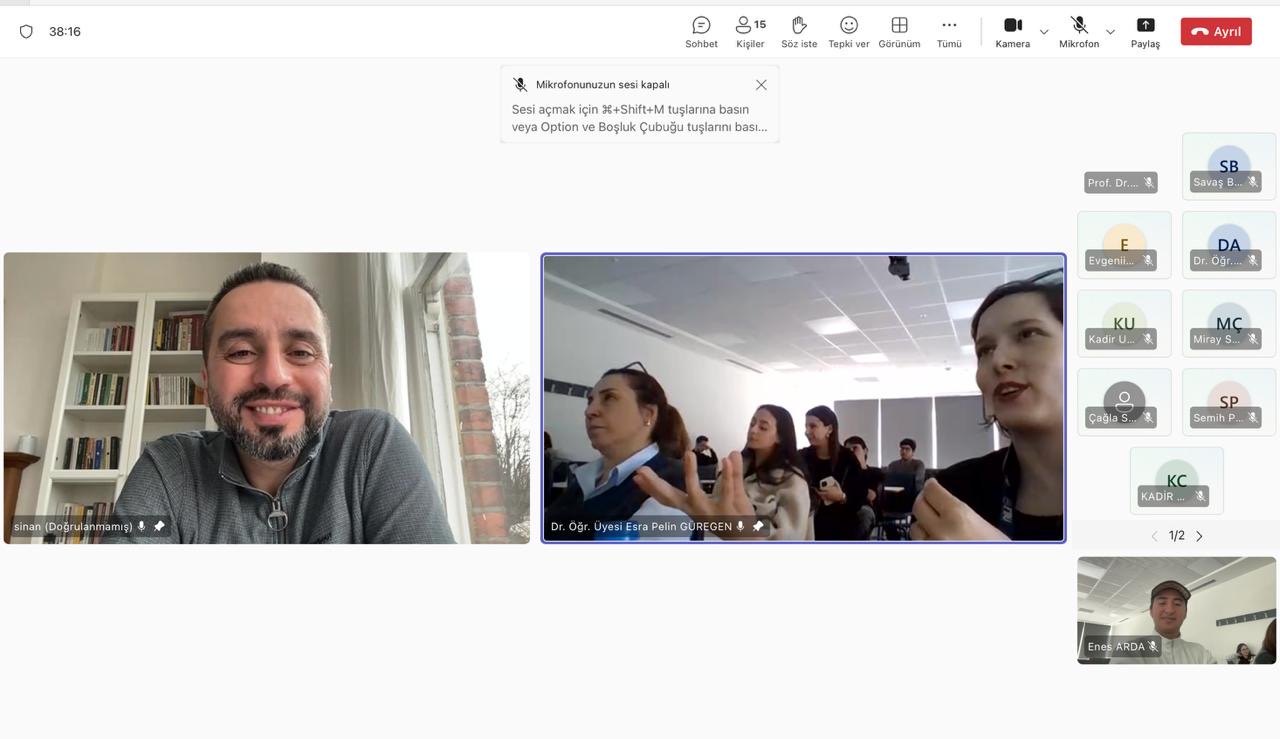Screen dimensions: 1280x739
Task: Click muted mic icon on Prof. Dr.... label
Action: (x=1149, y=183)
